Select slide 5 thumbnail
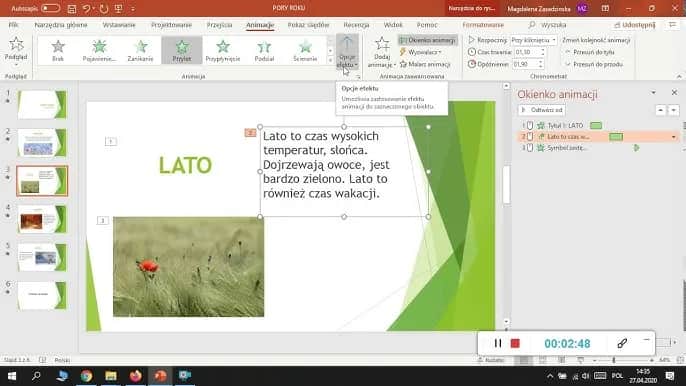This screenshot has height=386, width=686. tap(42, 257)
